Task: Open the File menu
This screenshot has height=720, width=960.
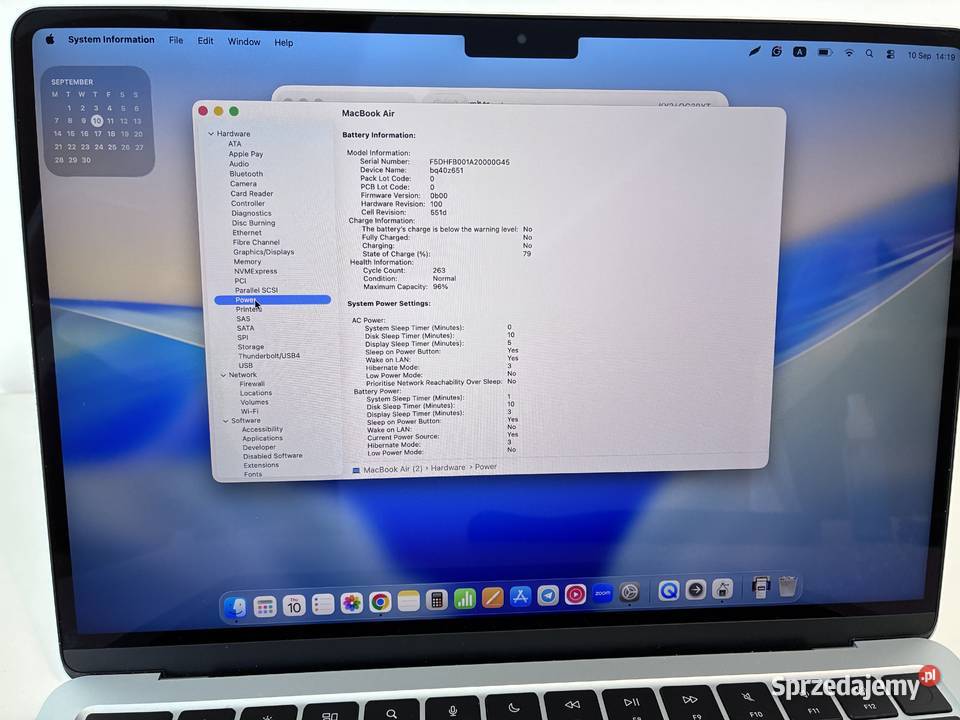Action: pyautogui.click(x=176, y=40)
